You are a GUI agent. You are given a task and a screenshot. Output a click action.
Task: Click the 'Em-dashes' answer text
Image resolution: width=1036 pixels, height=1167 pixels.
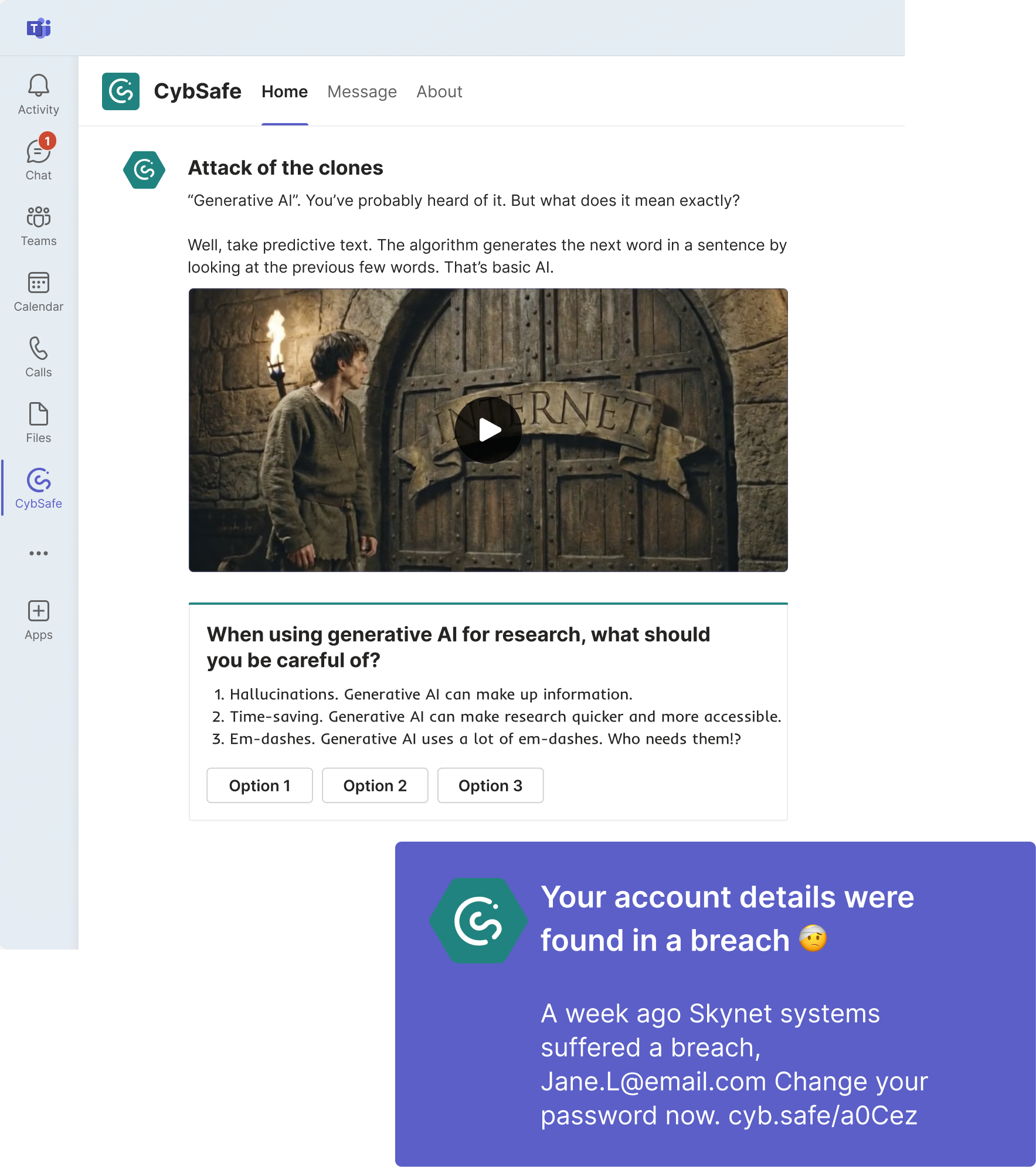pyautogui.click(x=485, y=739)
